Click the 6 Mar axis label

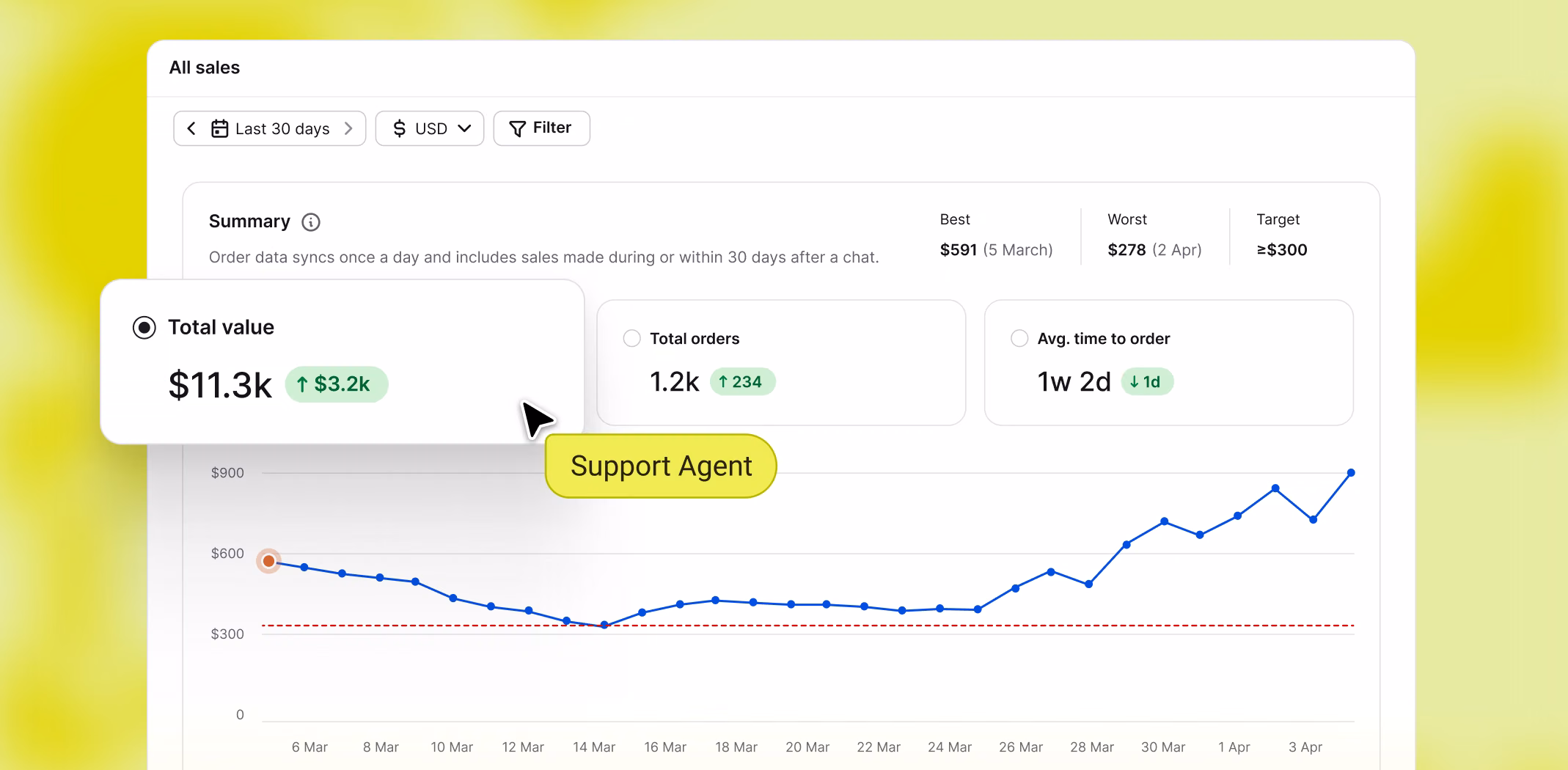(x=309, y=747)
